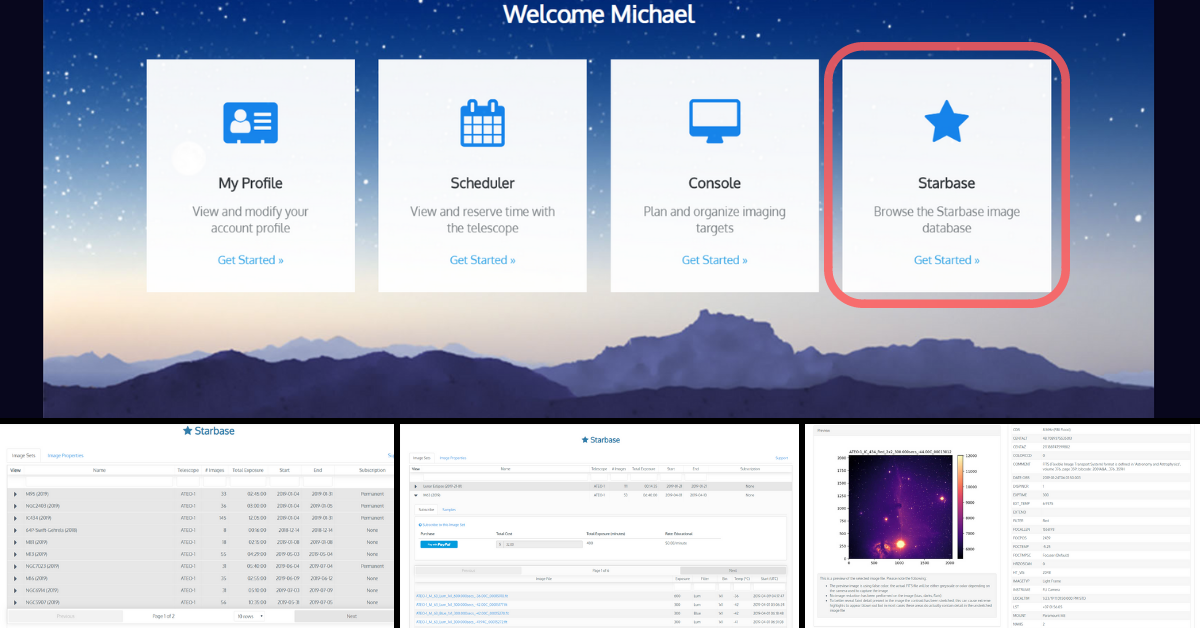Click the Console monitor icon
Image resolution: width=1200 pixels, height=628 pixels.
(x=714, y=122)
